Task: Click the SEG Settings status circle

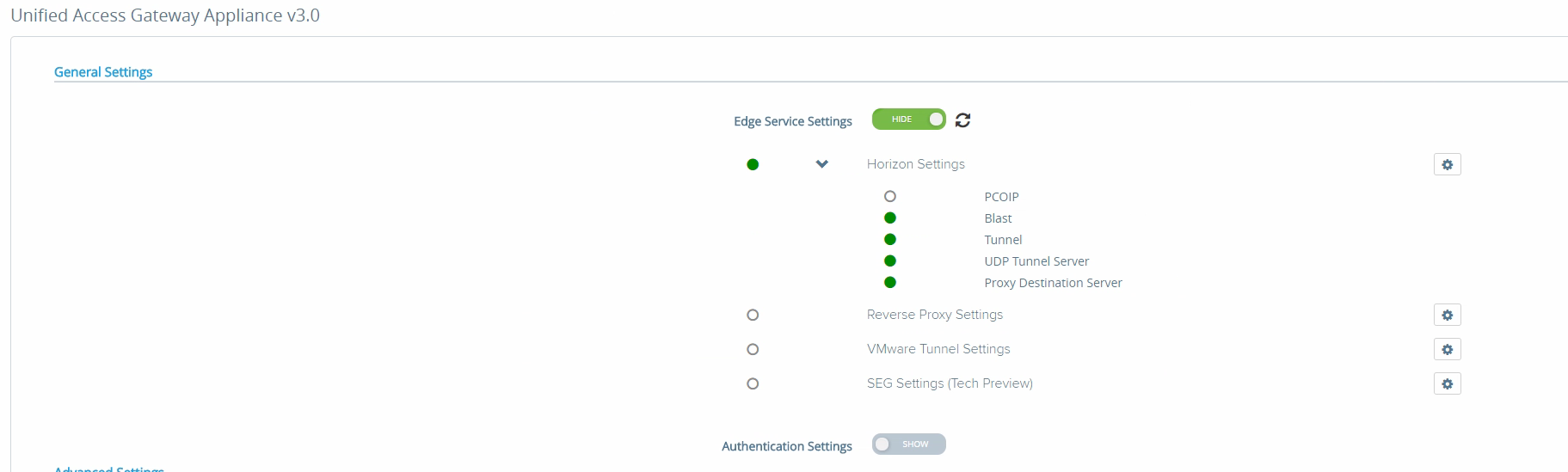Action: pos(753,384)
